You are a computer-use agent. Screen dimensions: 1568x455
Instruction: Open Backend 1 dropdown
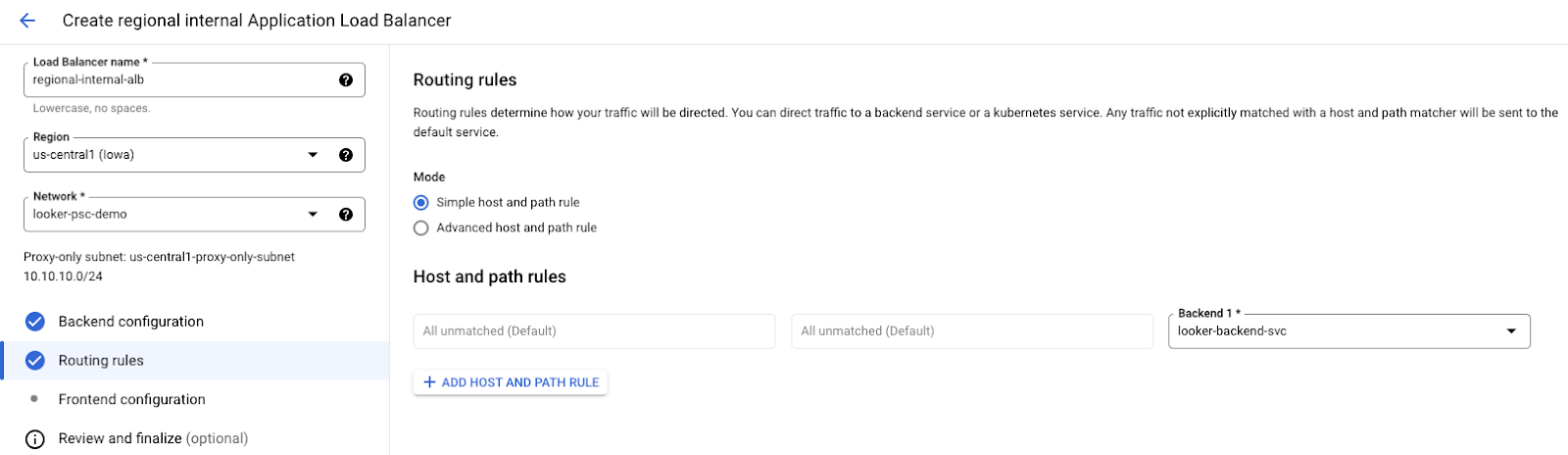tap(1510, 331)
